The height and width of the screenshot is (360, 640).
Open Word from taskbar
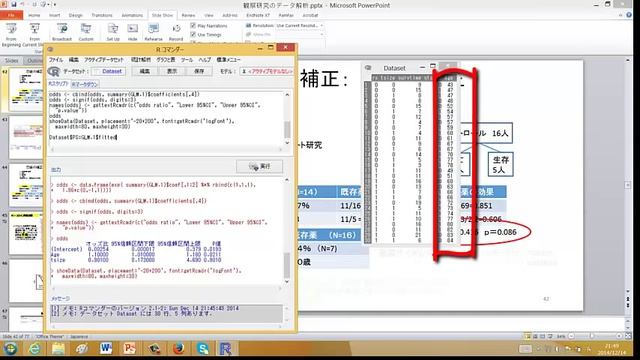point(105,349)
